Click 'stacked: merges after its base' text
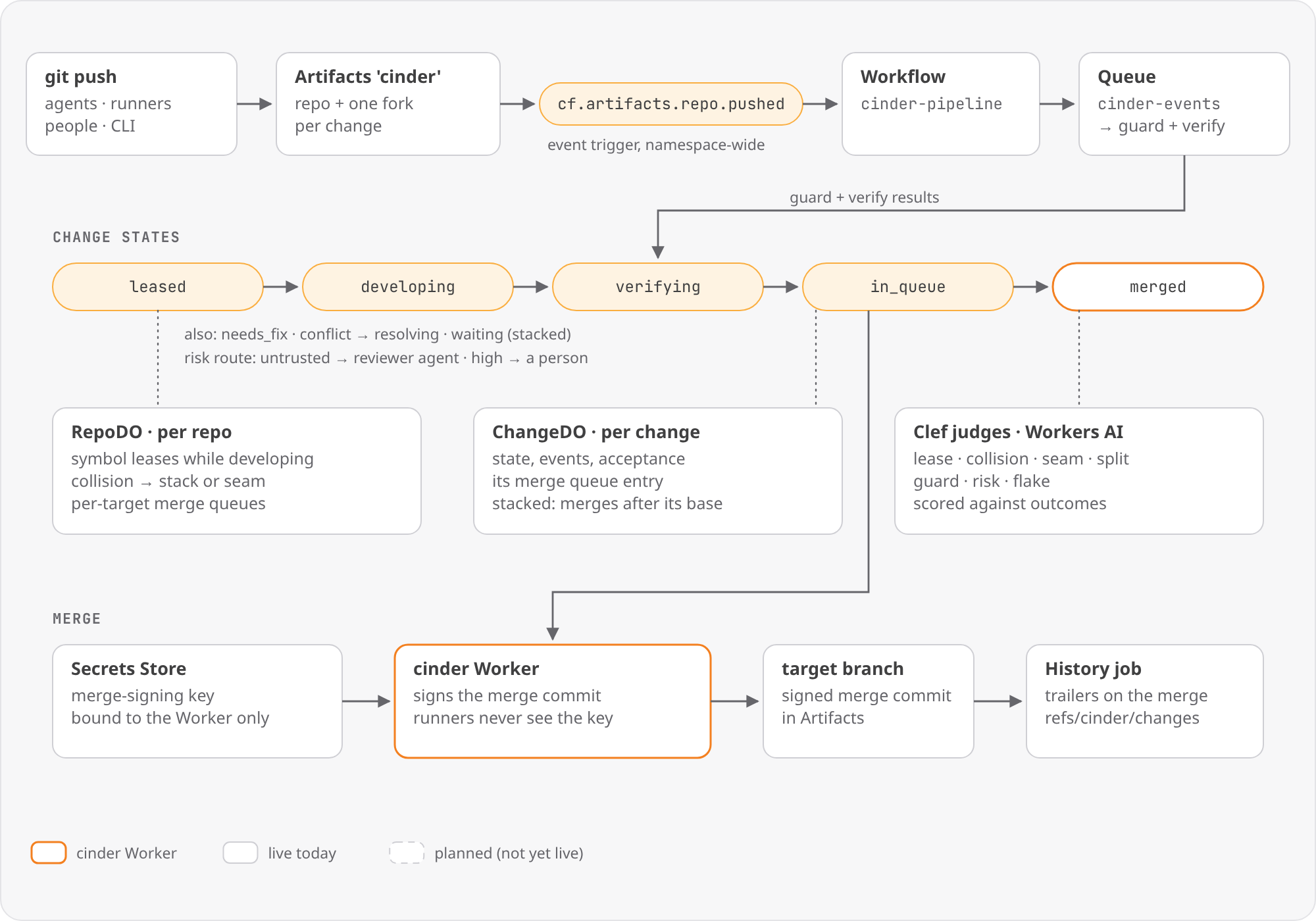The image size is (1316, 921). pos(607,503)
